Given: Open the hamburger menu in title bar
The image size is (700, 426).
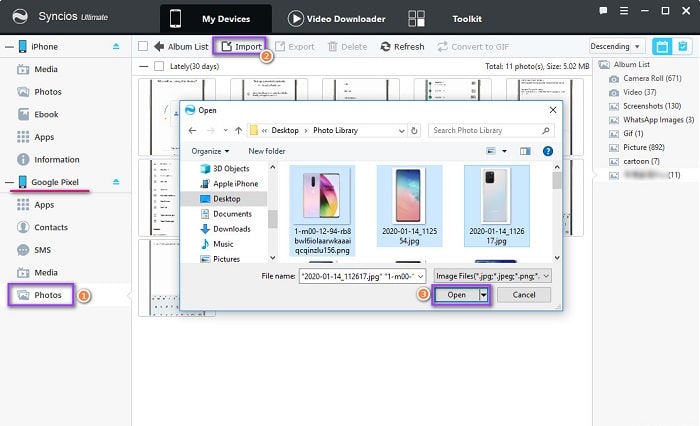Looking at the screenshot, I should click(624, 11).
